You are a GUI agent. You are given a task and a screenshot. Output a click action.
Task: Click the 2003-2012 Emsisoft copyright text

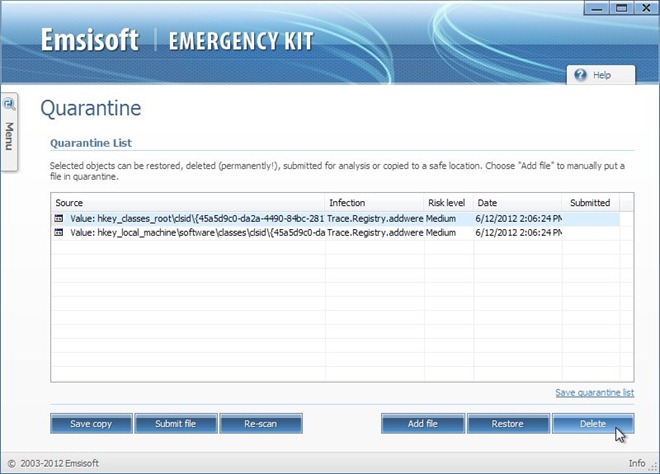click(x=53, y=463)
